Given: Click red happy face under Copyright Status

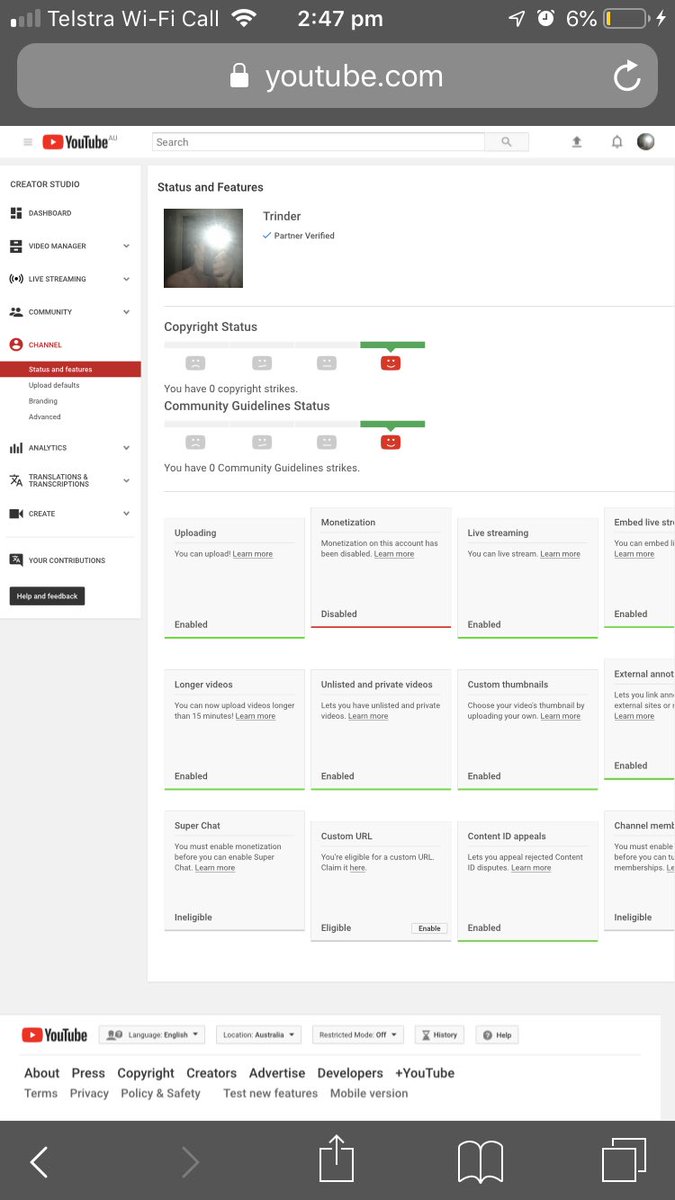Looking at the screenshot, I should tap(391, 363).
